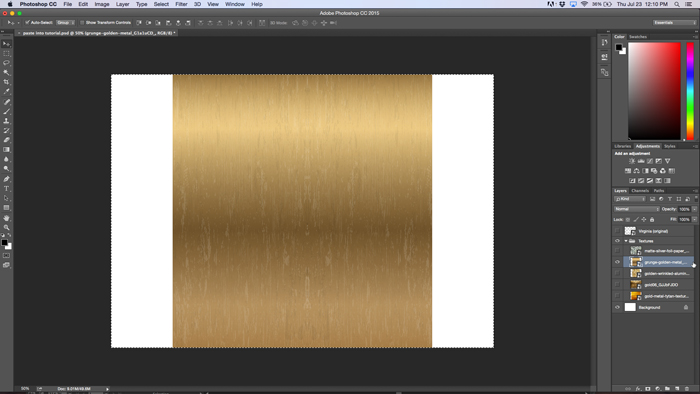Image resolution: width=700 pixels, height=394 pixels.
Task: Open the Filter menu
Action: [x=181, y=4]
